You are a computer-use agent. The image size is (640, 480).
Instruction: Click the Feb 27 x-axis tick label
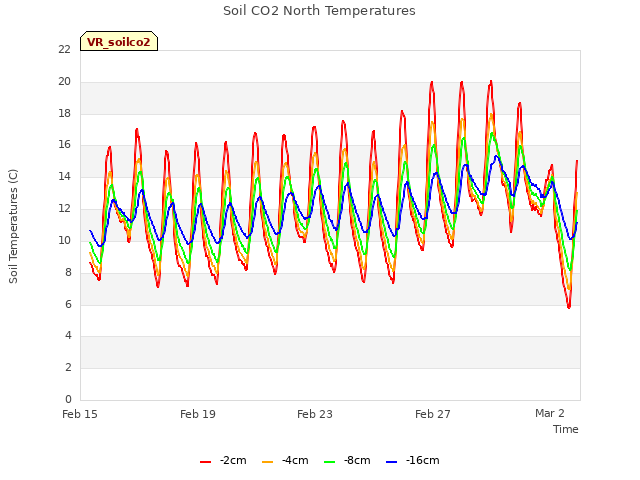tap(433, 414)
